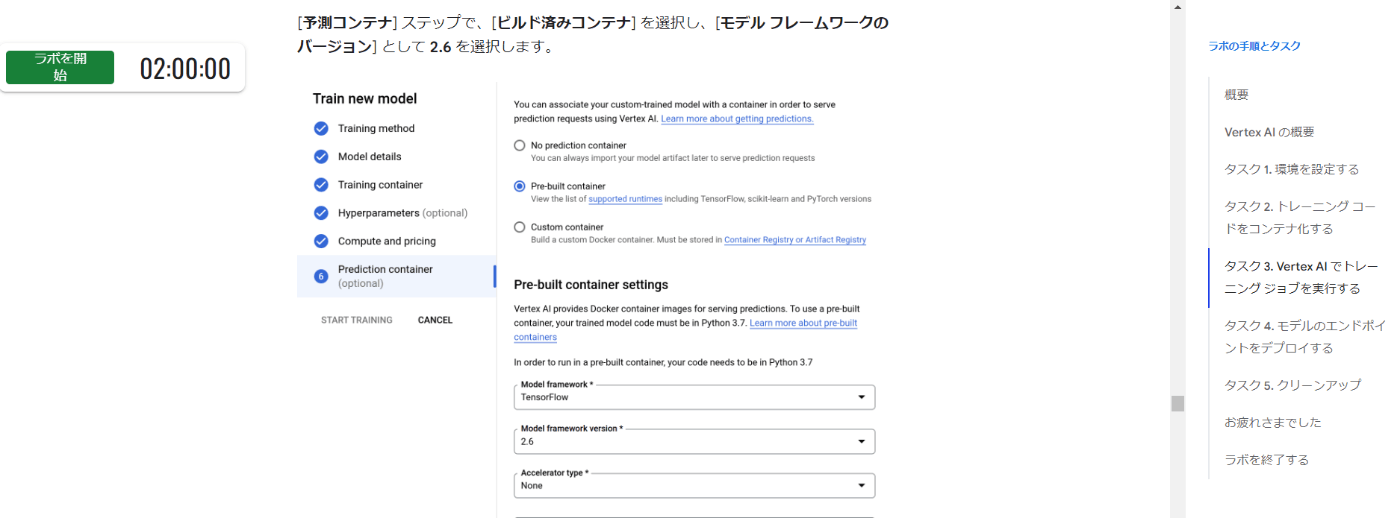Open Model framework version 2.6 dropdown
This screenshot has width=1400, height=518.
(x=694, y=441)
